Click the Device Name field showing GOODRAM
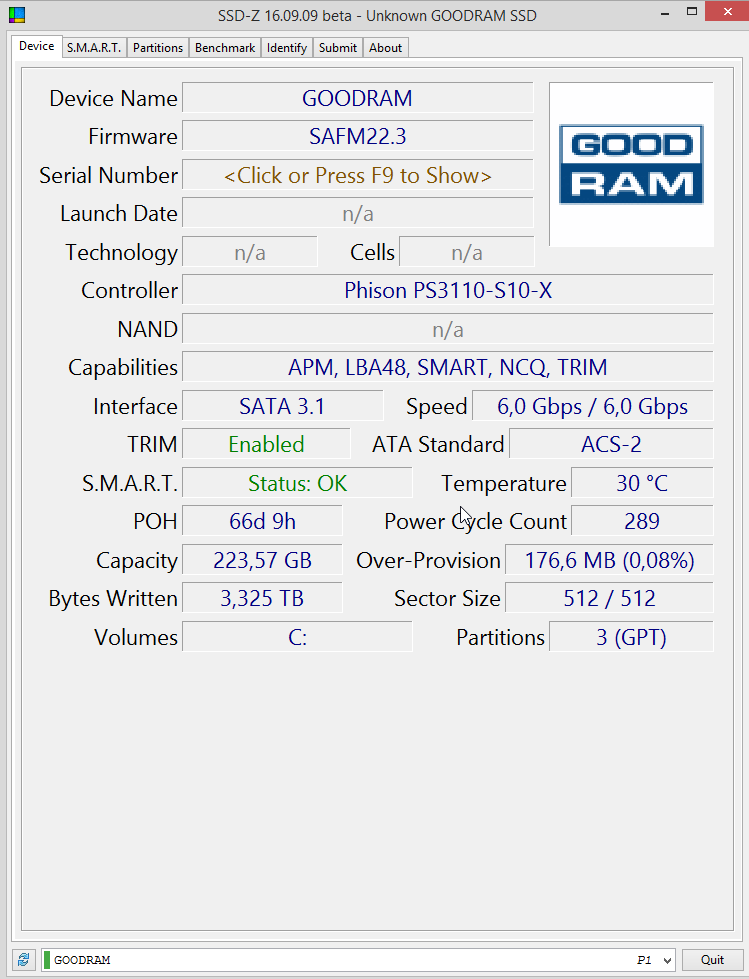Screen dimensions: 749x979 point(358,98)
